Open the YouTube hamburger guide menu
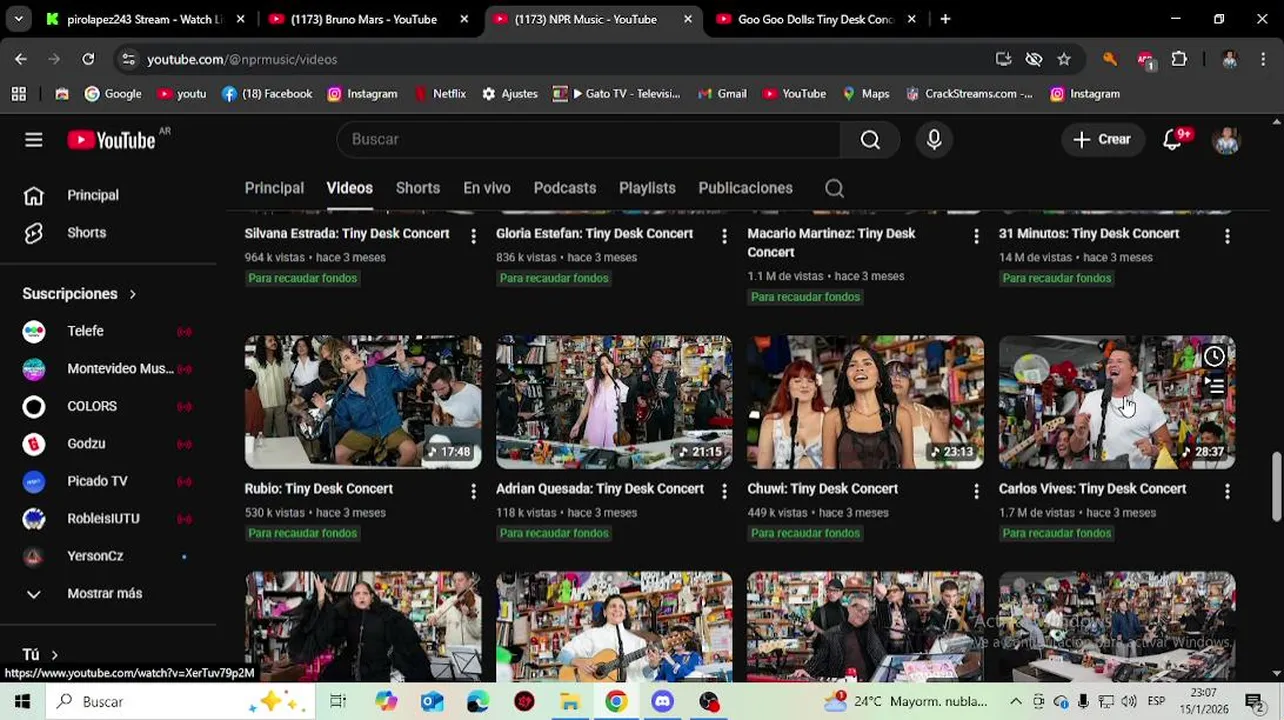 pyautogui.click(x=34, y=140)
